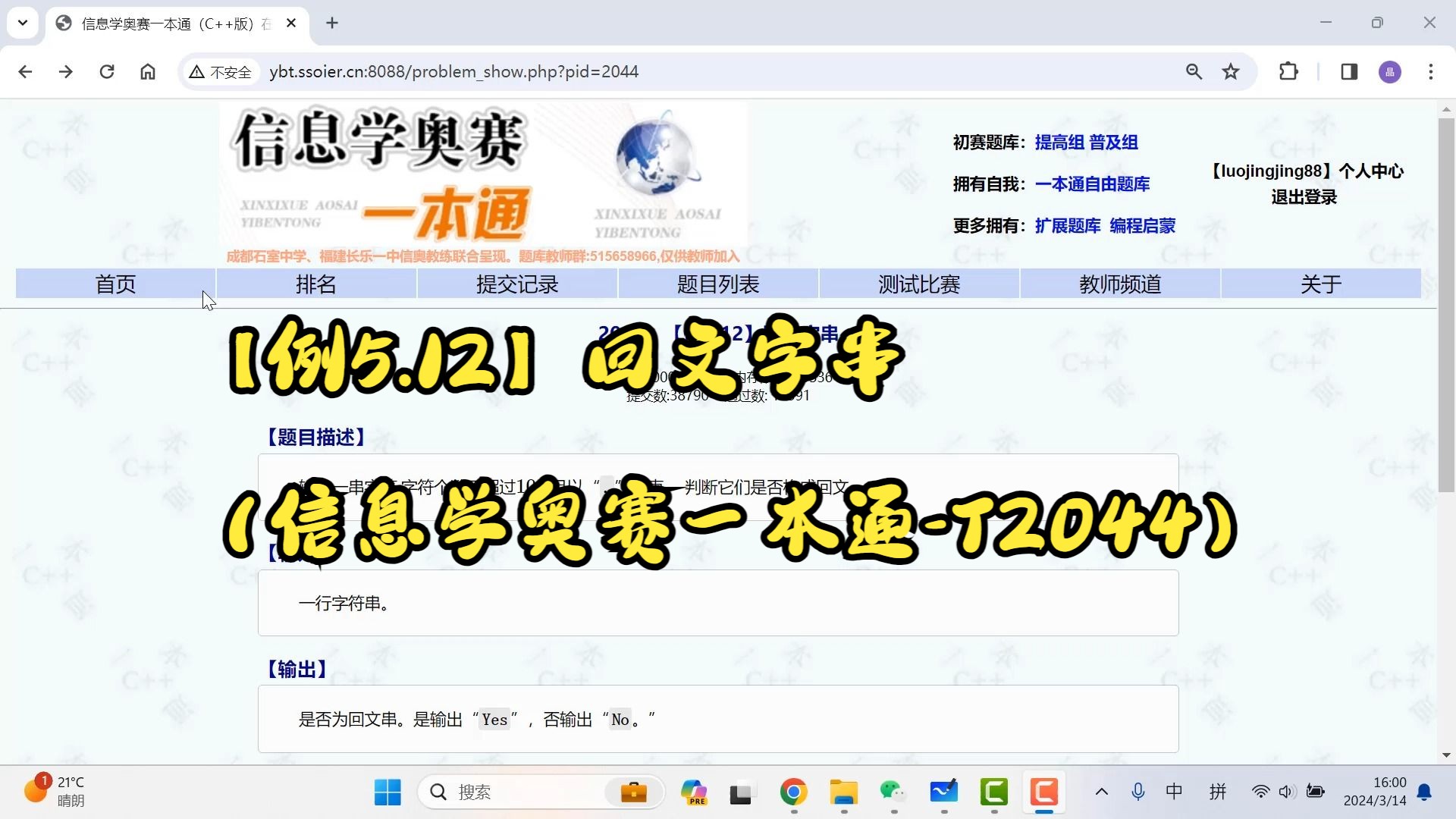
Task: Bookmark this page using the star icon
Action: (x=1231, y=71)
